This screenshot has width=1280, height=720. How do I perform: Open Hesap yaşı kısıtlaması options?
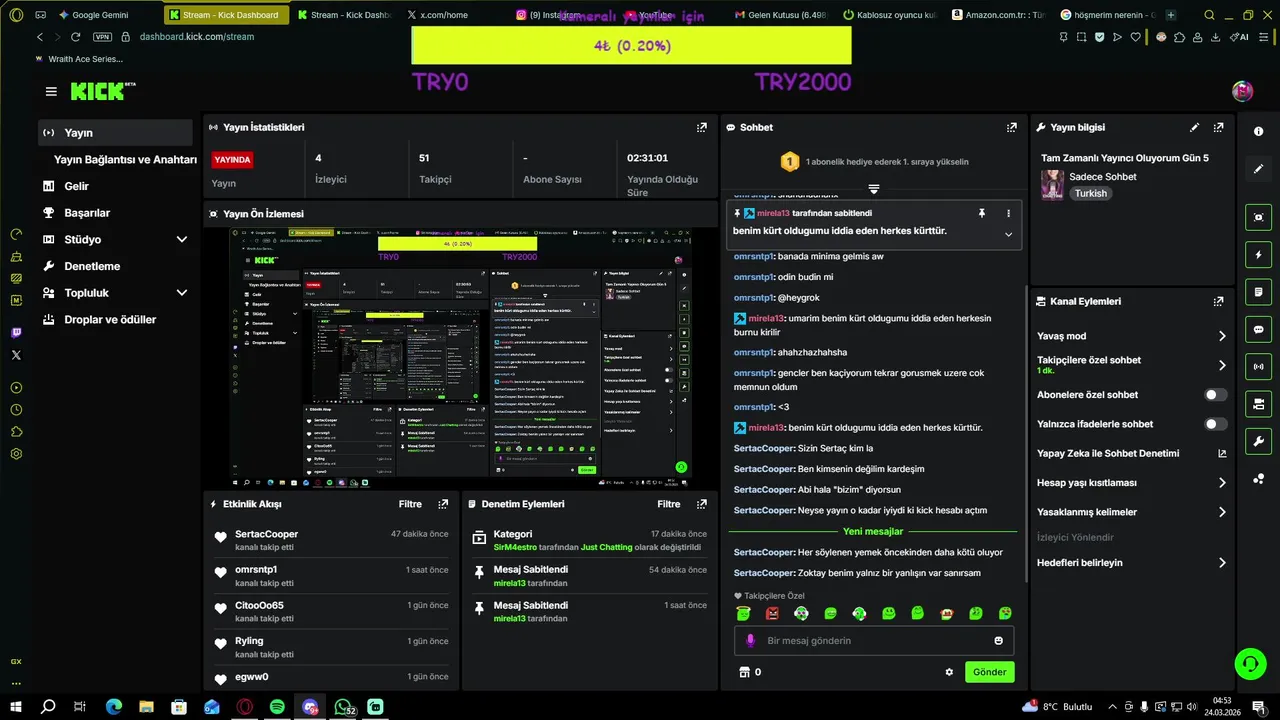point(1130,483)
